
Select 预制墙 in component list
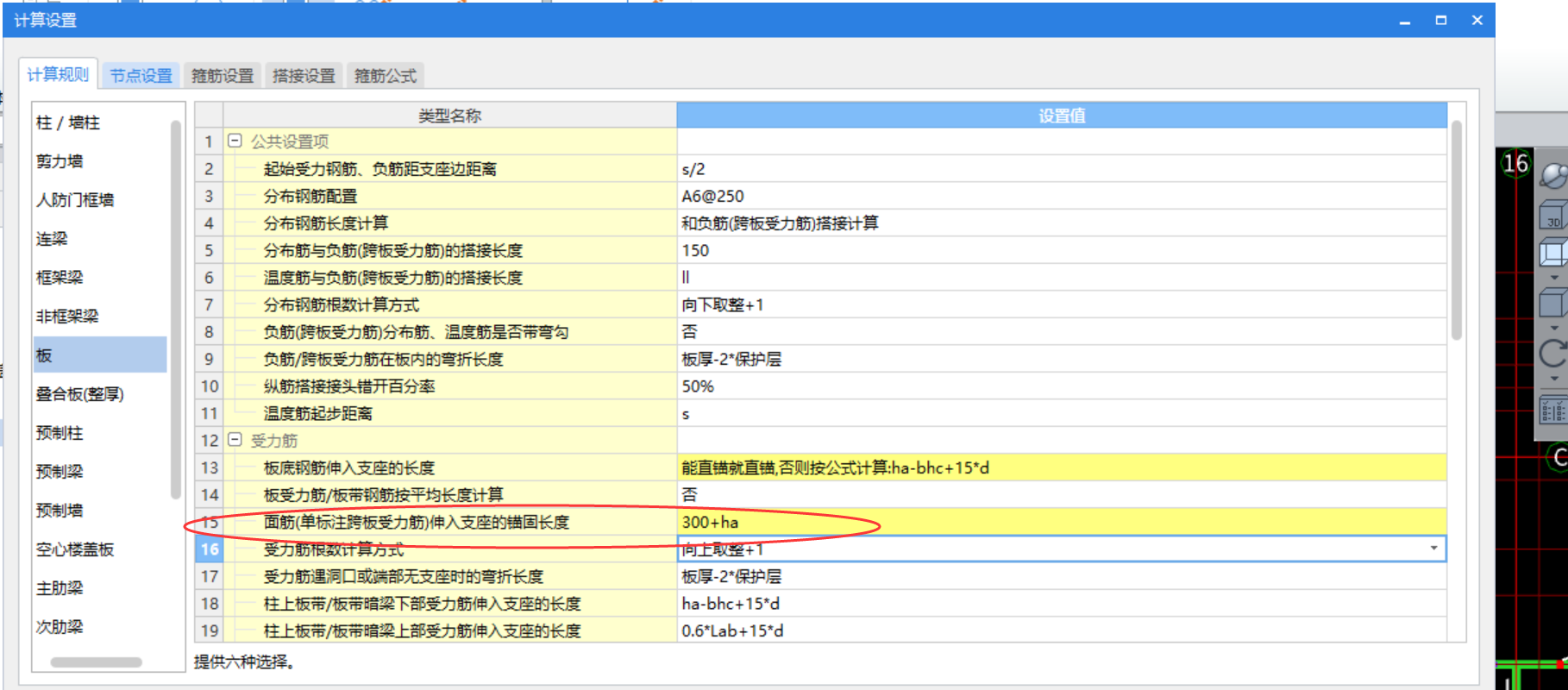coord(100,511)
